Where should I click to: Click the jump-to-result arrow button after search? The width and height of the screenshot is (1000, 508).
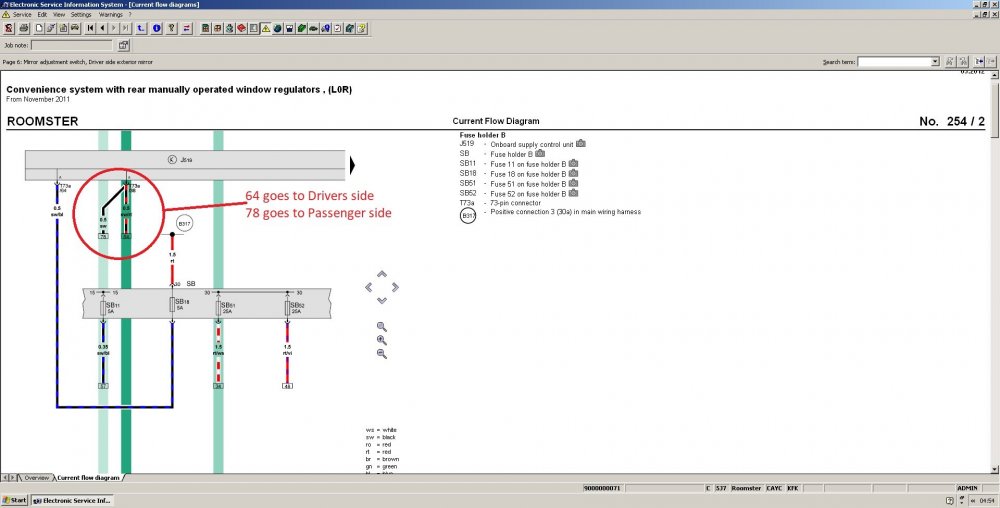click(979, 62)
